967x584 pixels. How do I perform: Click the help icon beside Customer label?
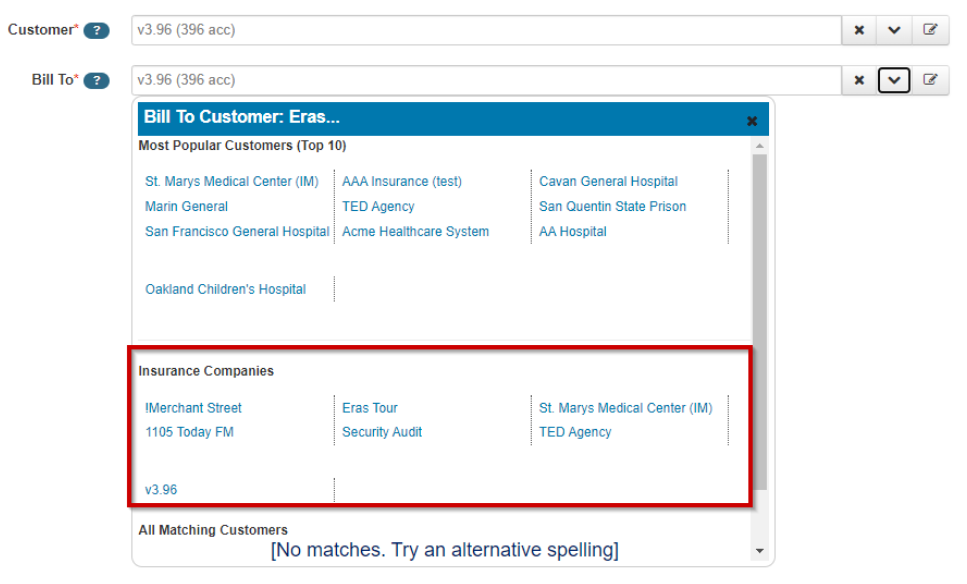96,31
